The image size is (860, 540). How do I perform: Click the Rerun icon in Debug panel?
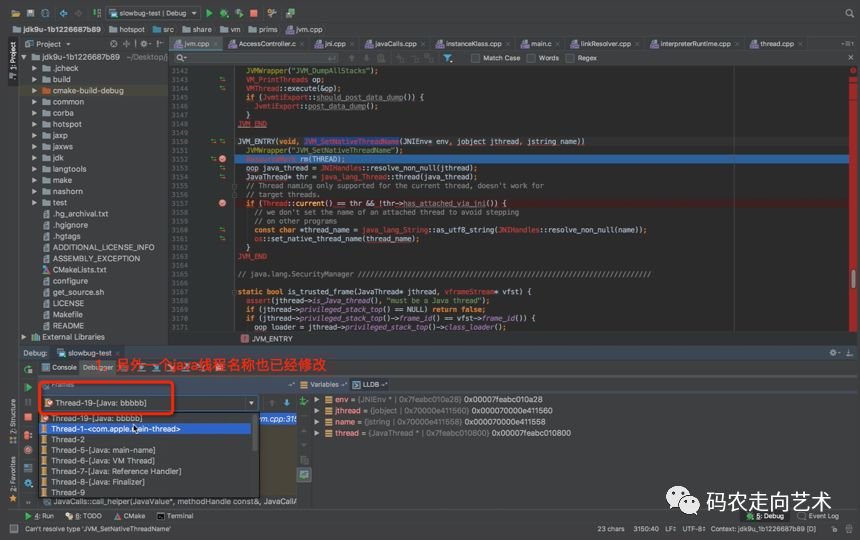(x=28, y=370)
